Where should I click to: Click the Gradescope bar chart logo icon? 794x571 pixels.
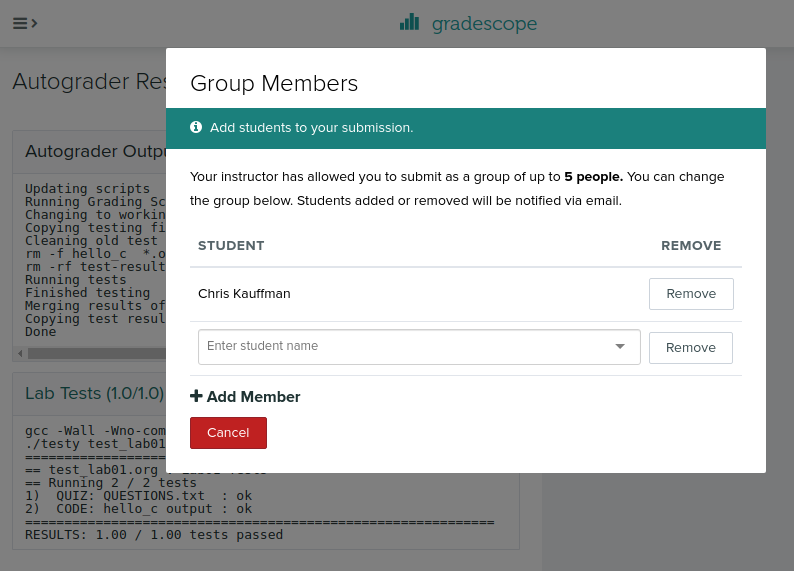[409, 23]
